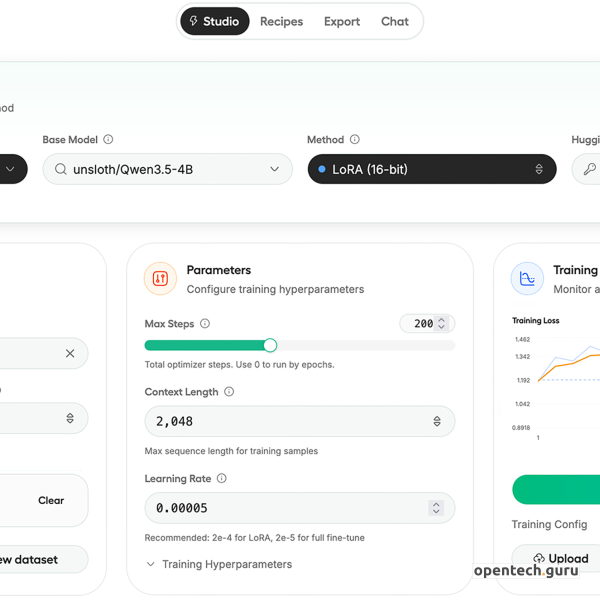This screenshot has height=600, width=600.
Task: Click info icon beside Context Length
Action: 229,392
